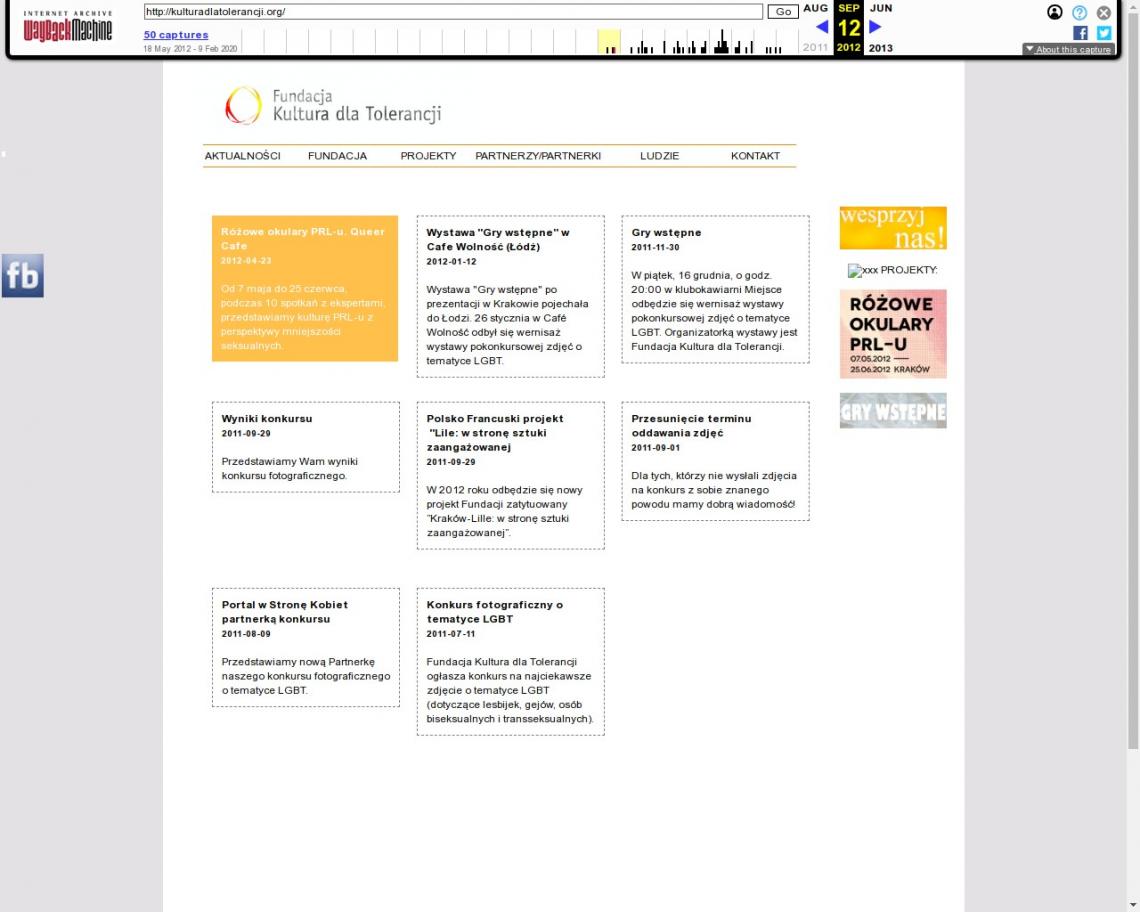Click the Wayback Machine logo
Screen dimensions: 1140x912
click(x=68, y=26)
